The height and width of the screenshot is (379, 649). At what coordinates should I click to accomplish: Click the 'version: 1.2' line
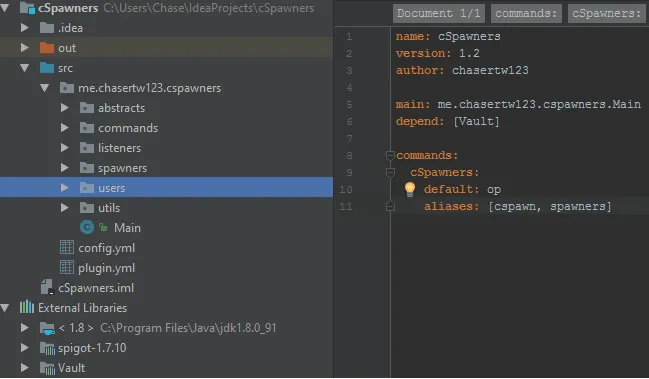point(437,53)
